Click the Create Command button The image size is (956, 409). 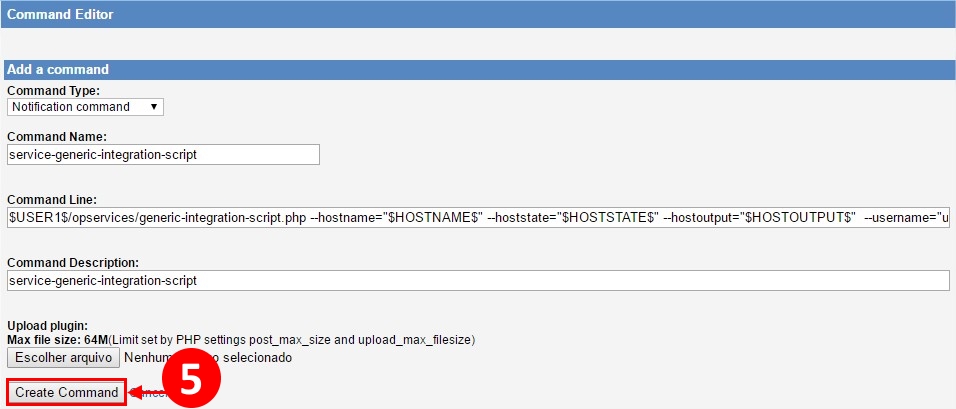(x=67, y=393)
